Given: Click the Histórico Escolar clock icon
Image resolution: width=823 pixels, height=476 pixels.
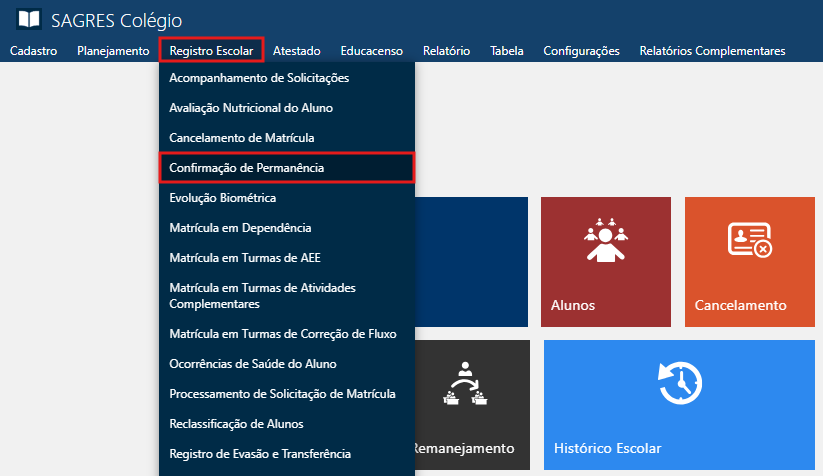Looking at the screenshot, I should 679,384.
